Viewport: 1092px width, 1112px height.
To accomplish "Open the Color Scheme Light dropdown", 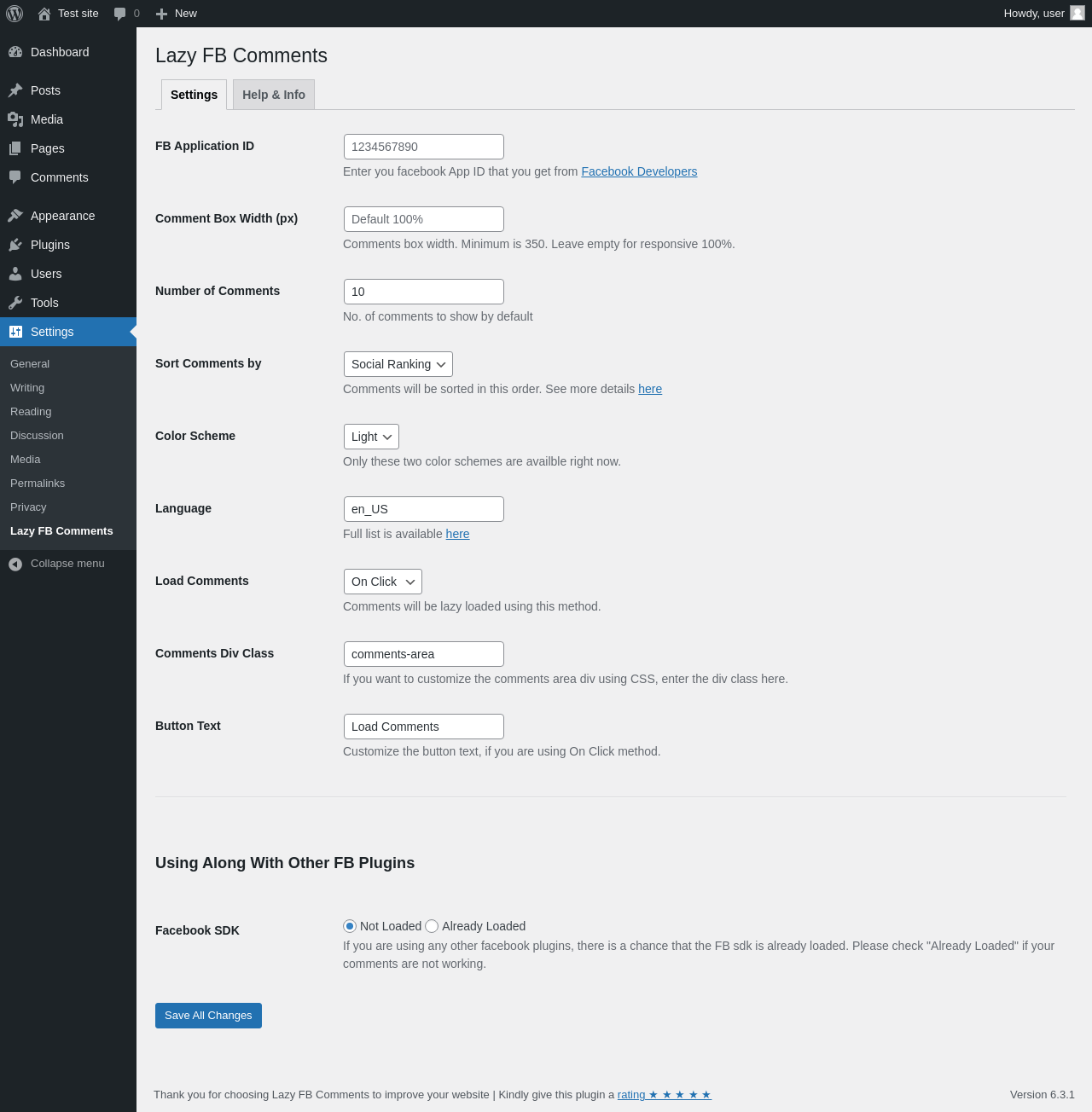I will (371, 437).
